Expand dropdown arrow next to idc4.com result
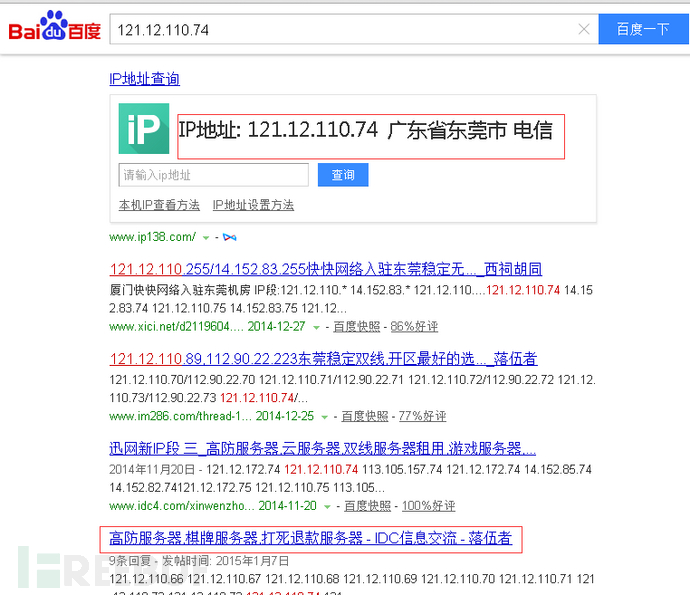 327,507
